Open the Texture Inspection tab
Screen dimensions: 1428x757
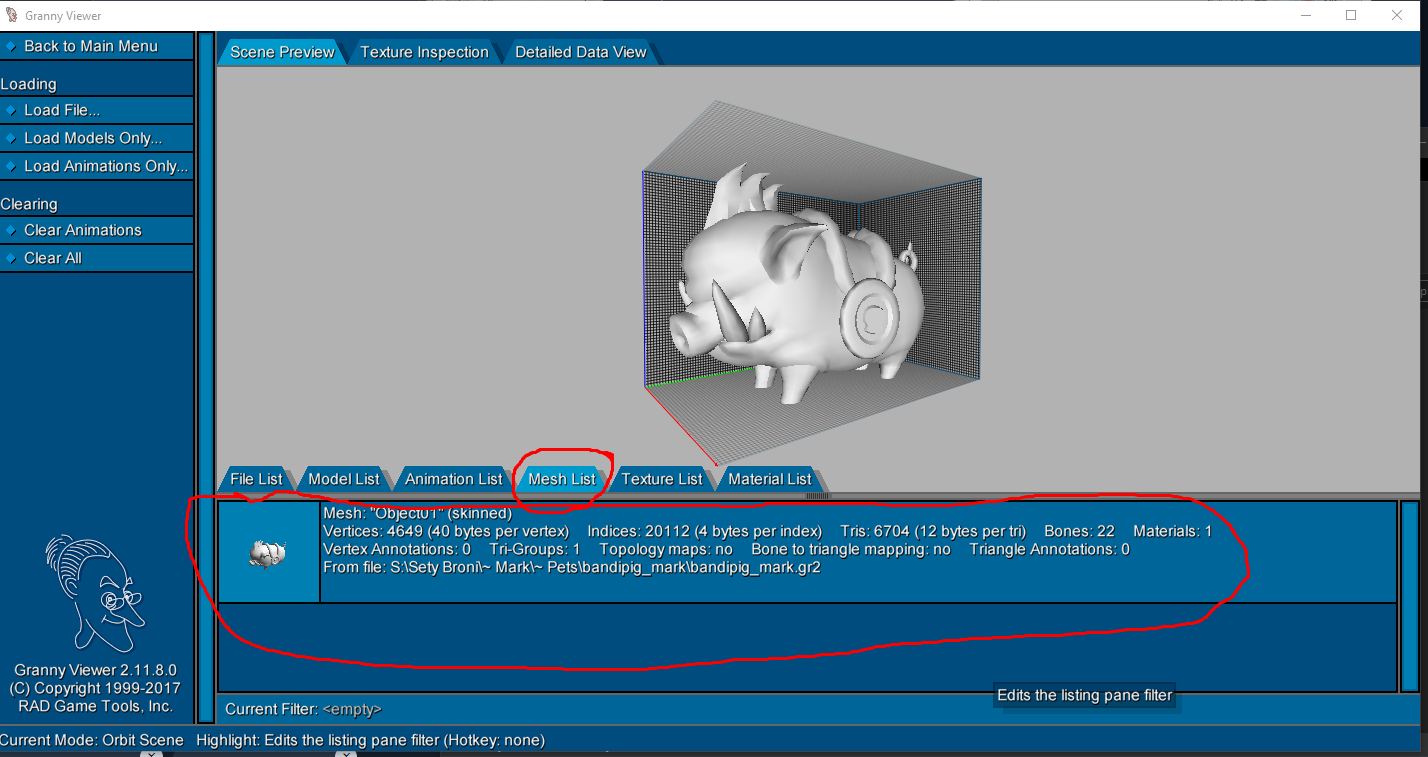click(424, 52)
